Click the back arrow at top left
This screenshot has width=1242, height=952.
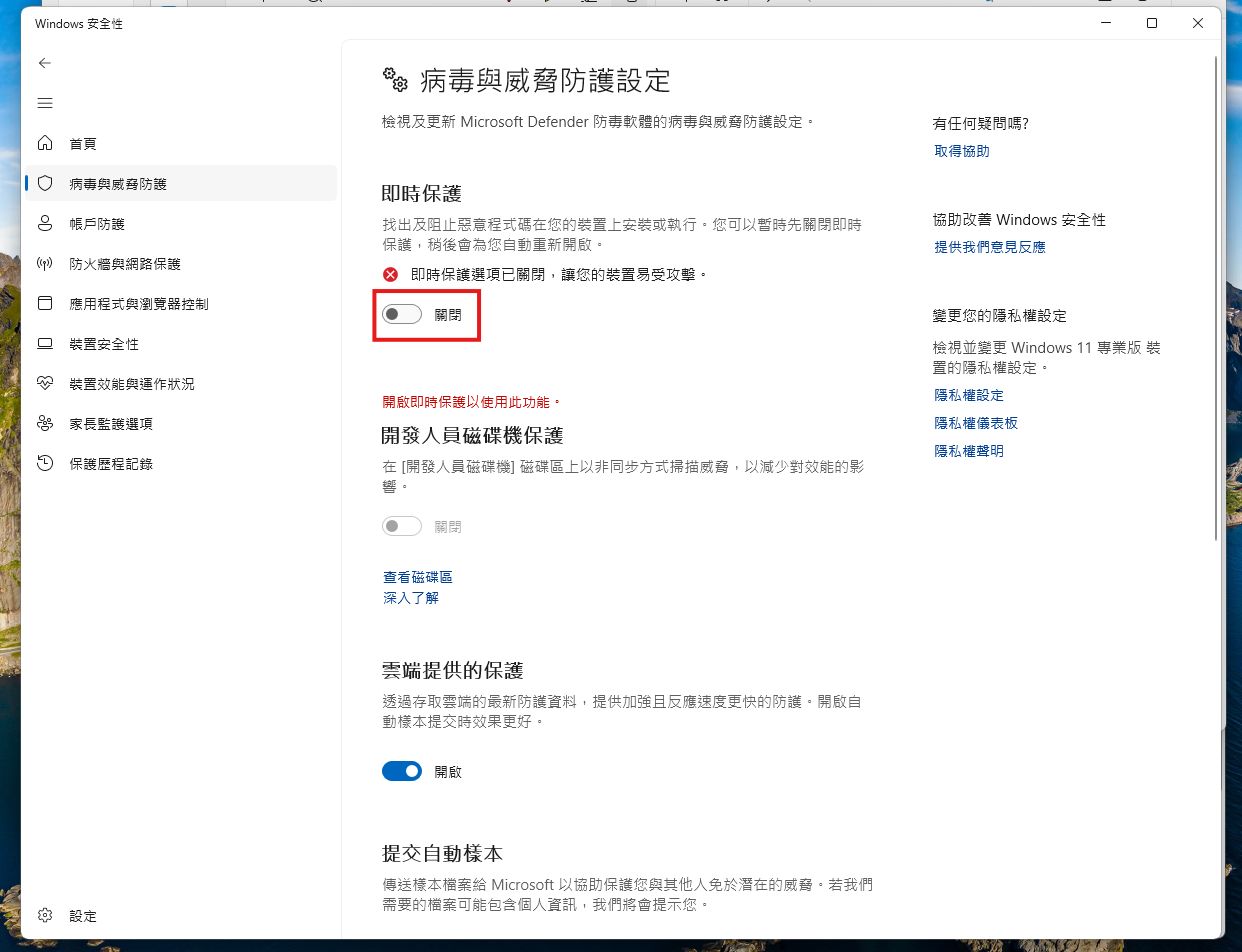tap(44, 63)
